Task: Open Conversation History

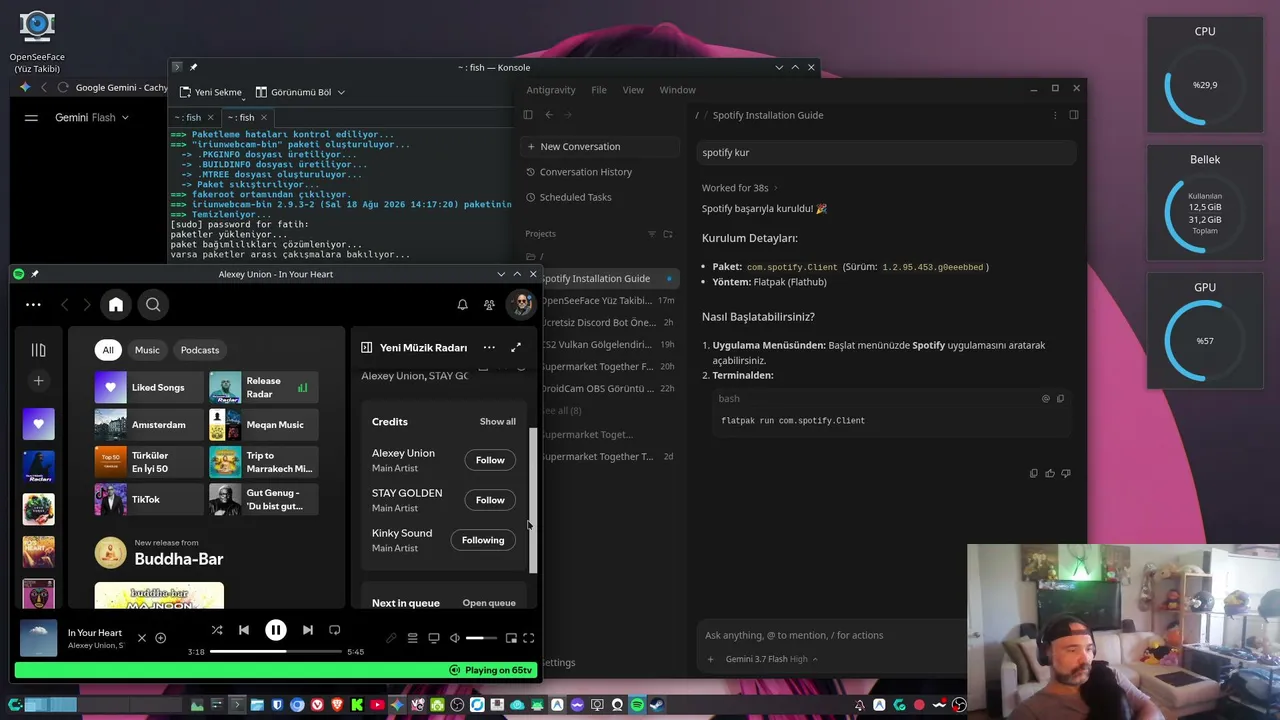Action: [586, 172]
